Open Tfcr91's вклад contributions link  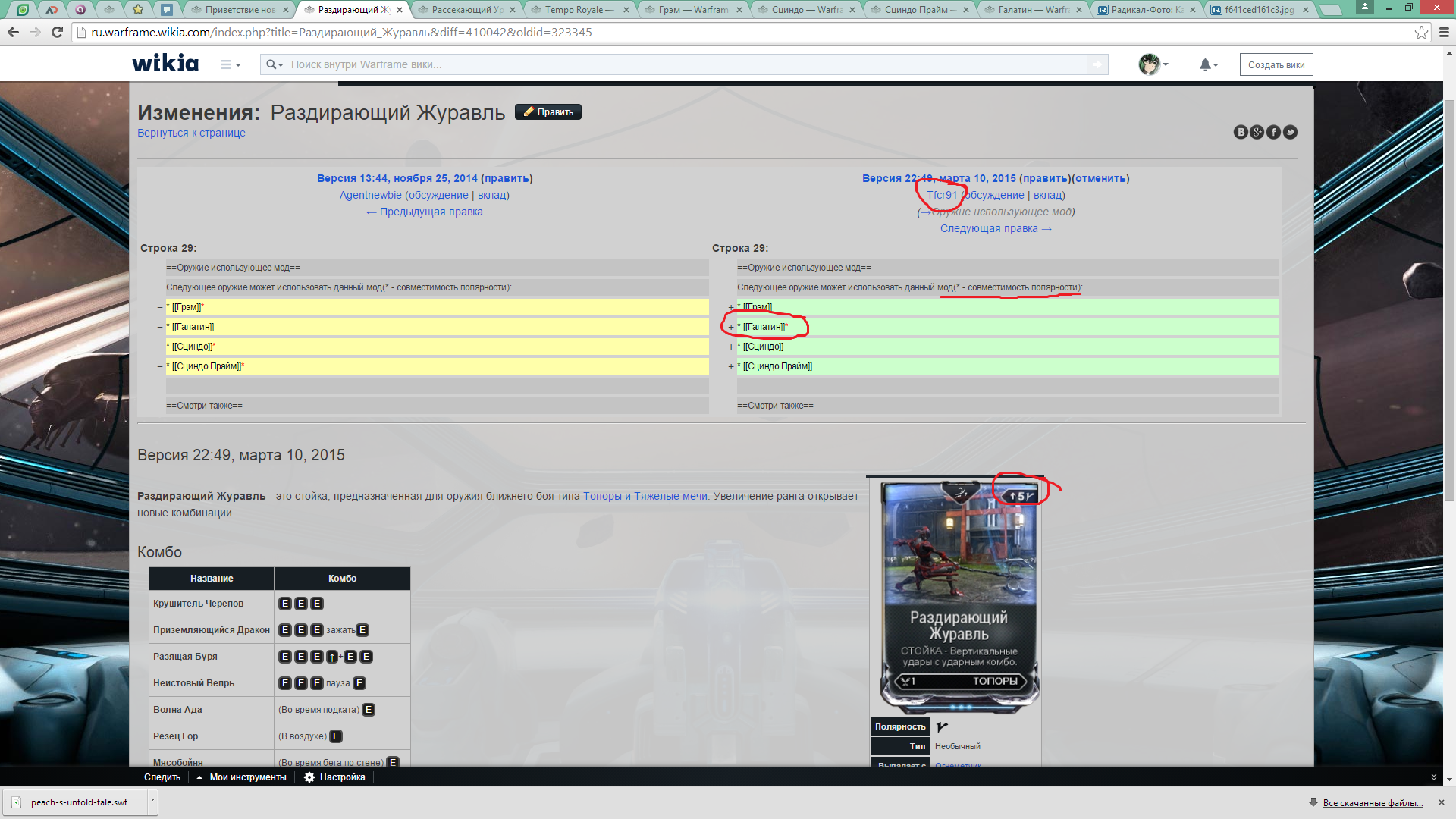click(1048, 195)
